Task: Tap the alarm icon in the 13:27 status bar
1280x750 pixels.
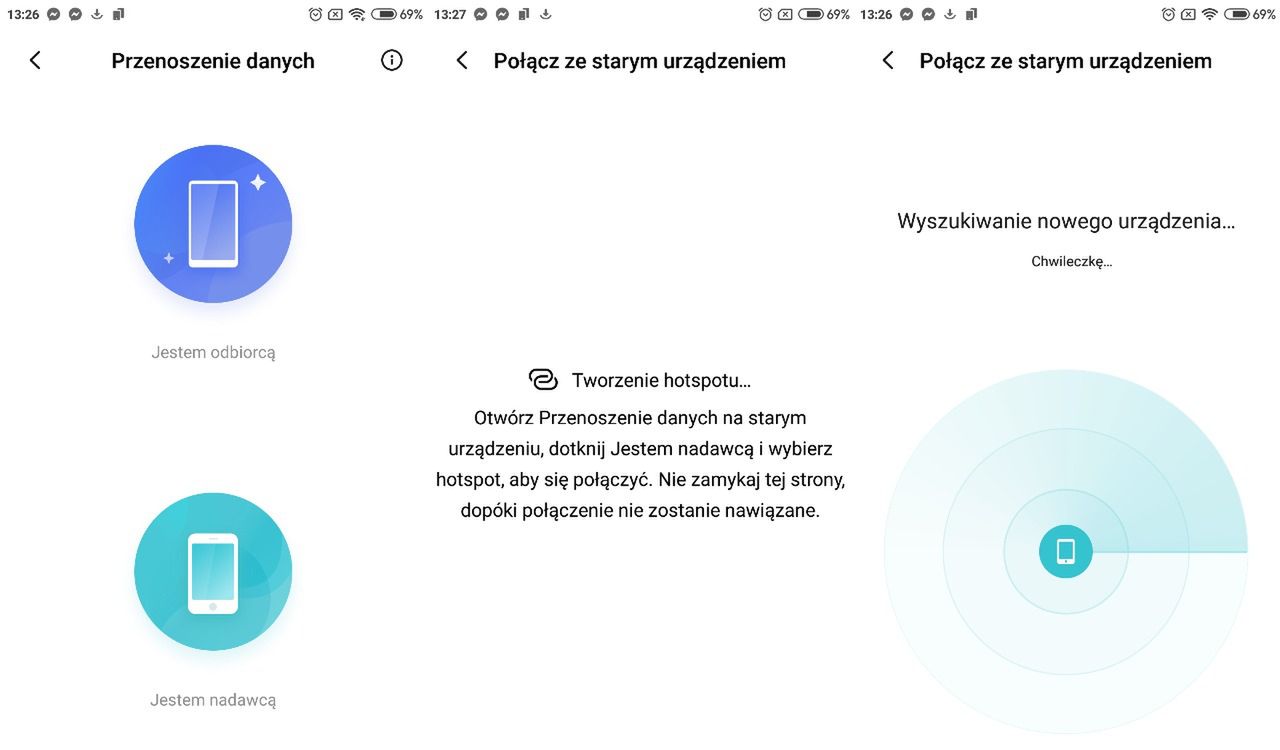Action: click(x=766, y=15)
